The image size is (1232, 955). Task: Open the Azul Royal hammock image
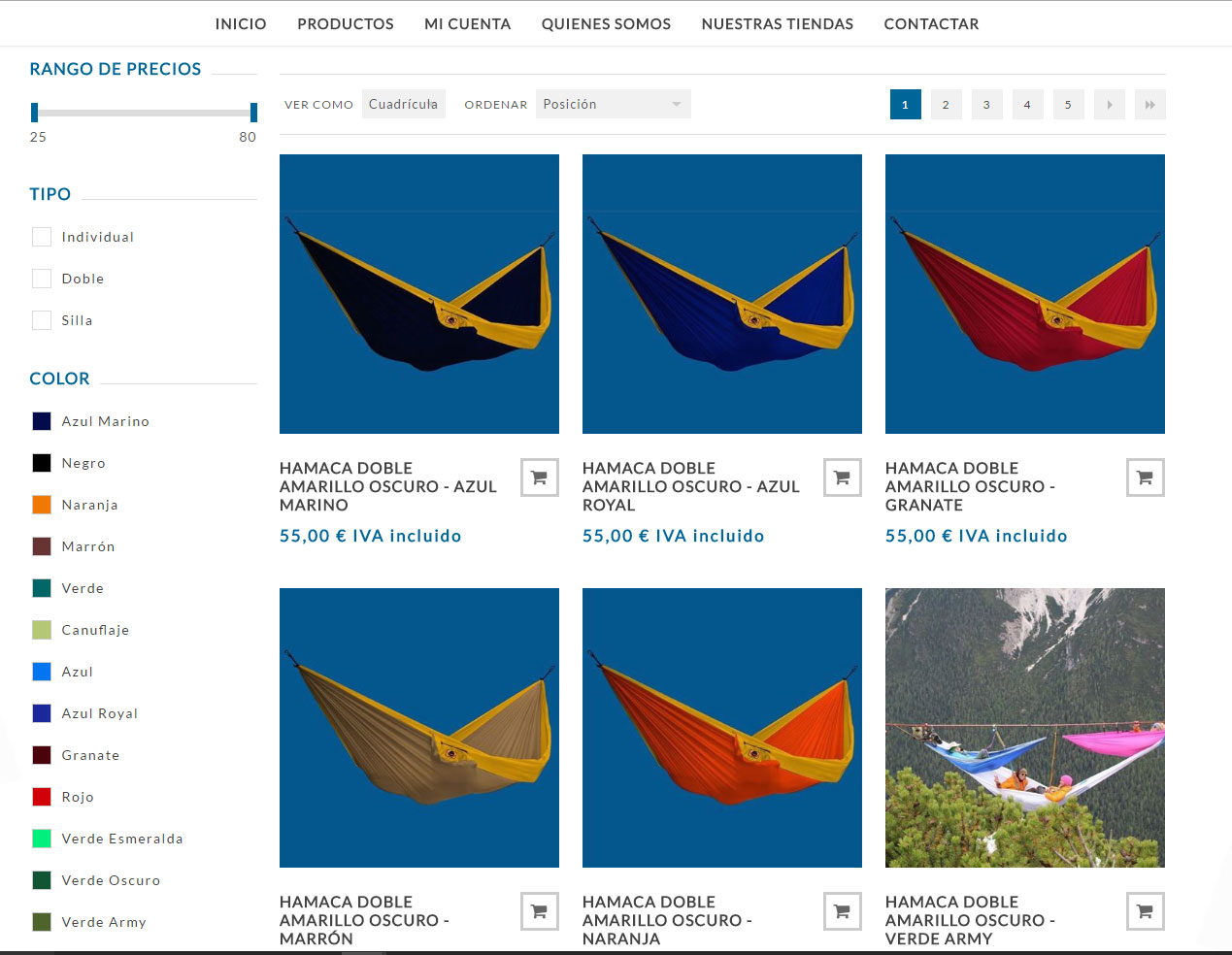[722, 294]
